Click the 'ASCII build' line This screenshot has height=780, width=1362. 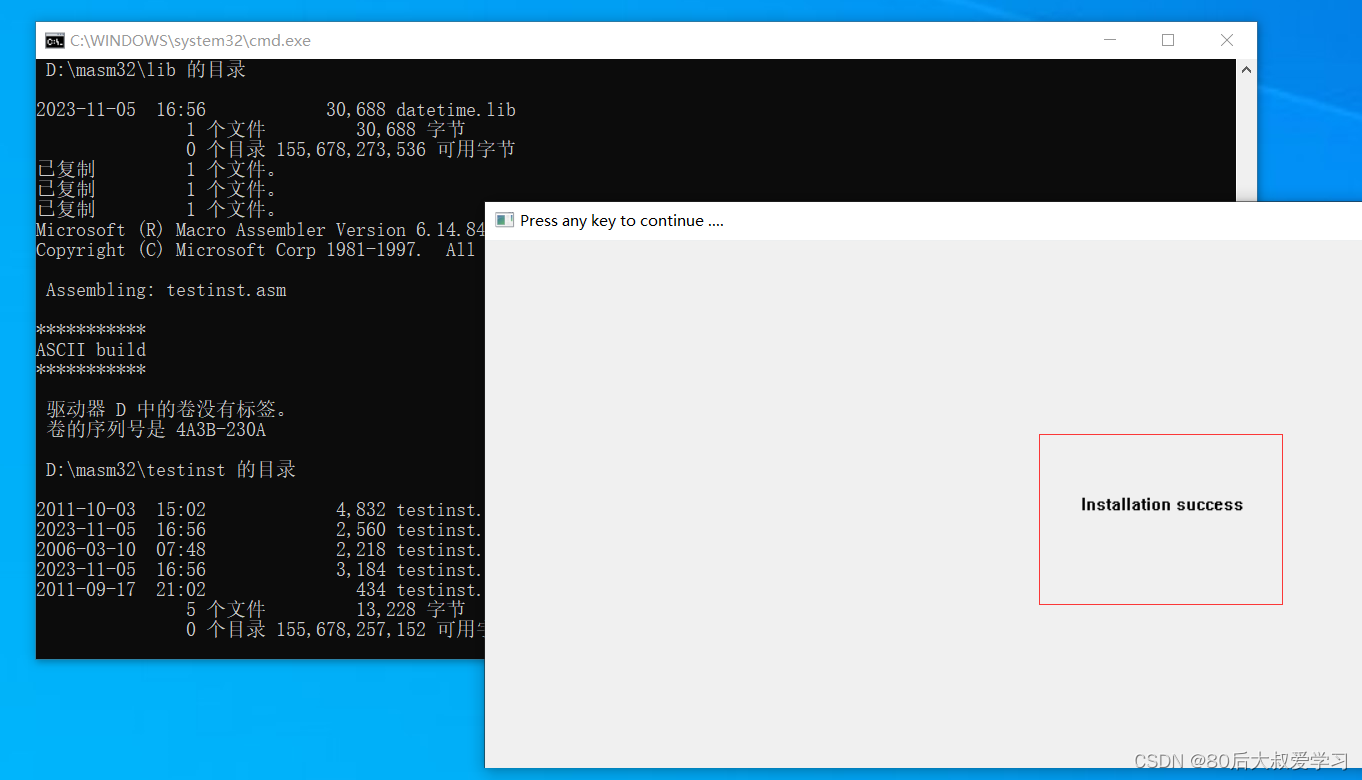coord(91,350)
